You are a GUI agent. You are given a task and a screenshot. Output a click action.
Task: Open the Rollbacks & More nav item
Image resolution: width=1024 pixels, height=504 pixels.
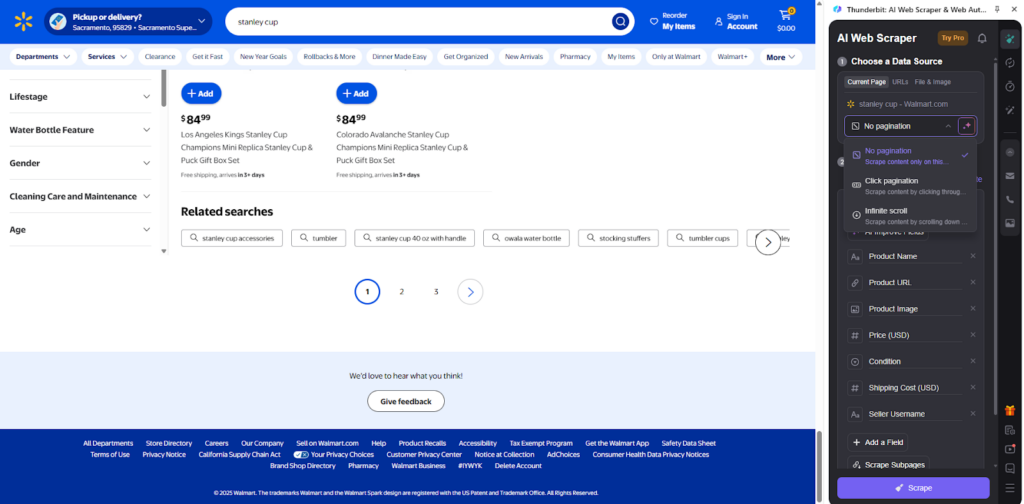click(x=330, y=57)
